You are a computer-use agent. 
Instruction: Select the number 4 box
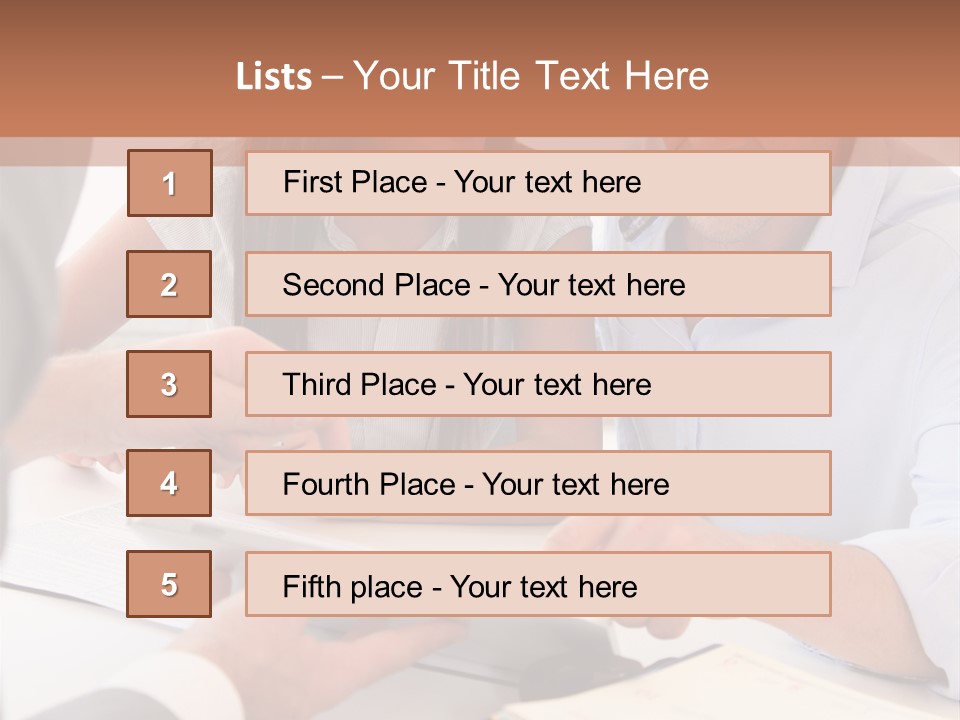pyautogui.click(x=169, y=483)
